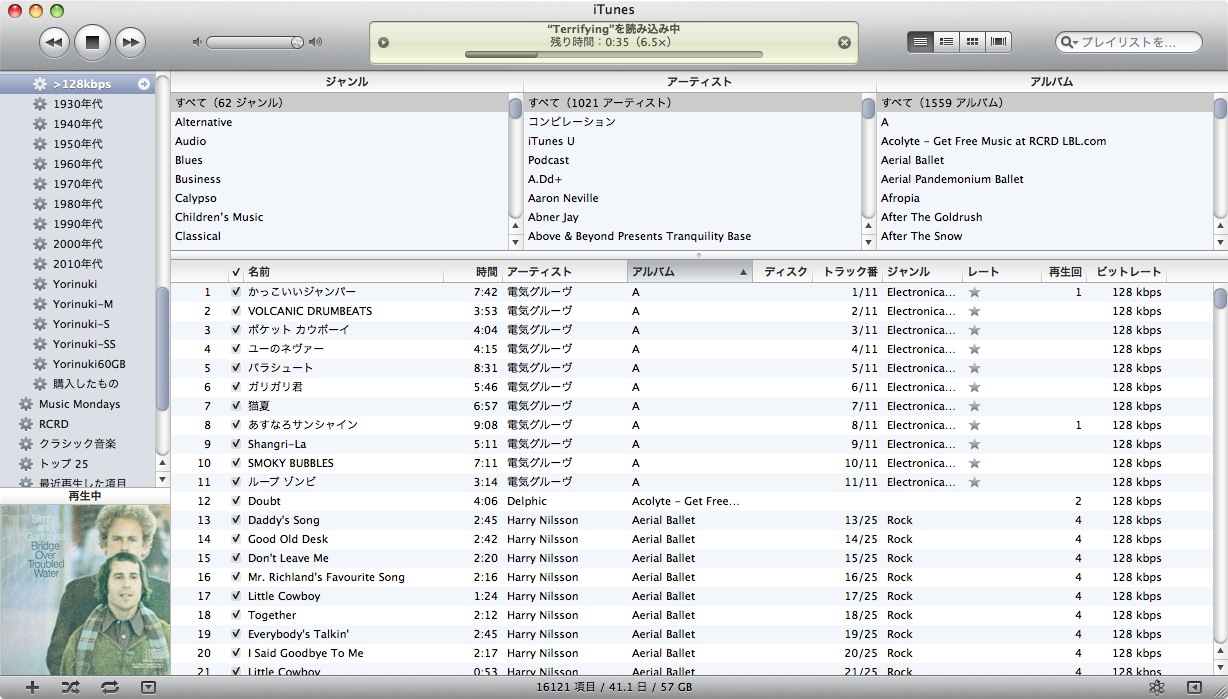Uncheck the Daddy's Song track checkbox
This screenshot has height=699, width=1228.
pos(236,520)
